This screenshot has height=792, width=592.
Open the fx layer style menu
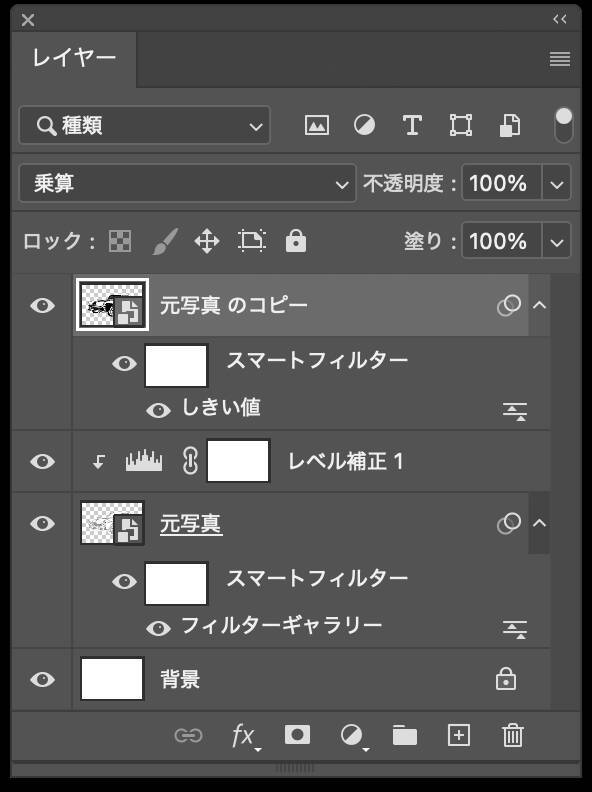pos(244,736)
